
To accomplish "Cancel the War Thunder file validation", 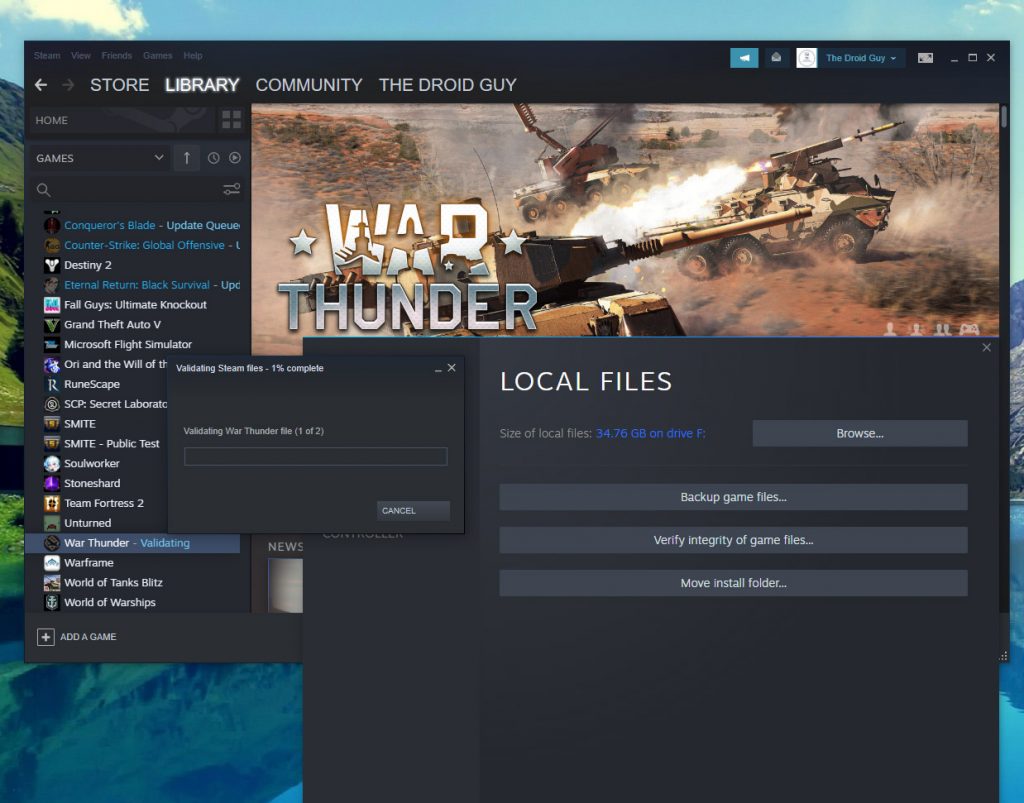I will (413, 511).
